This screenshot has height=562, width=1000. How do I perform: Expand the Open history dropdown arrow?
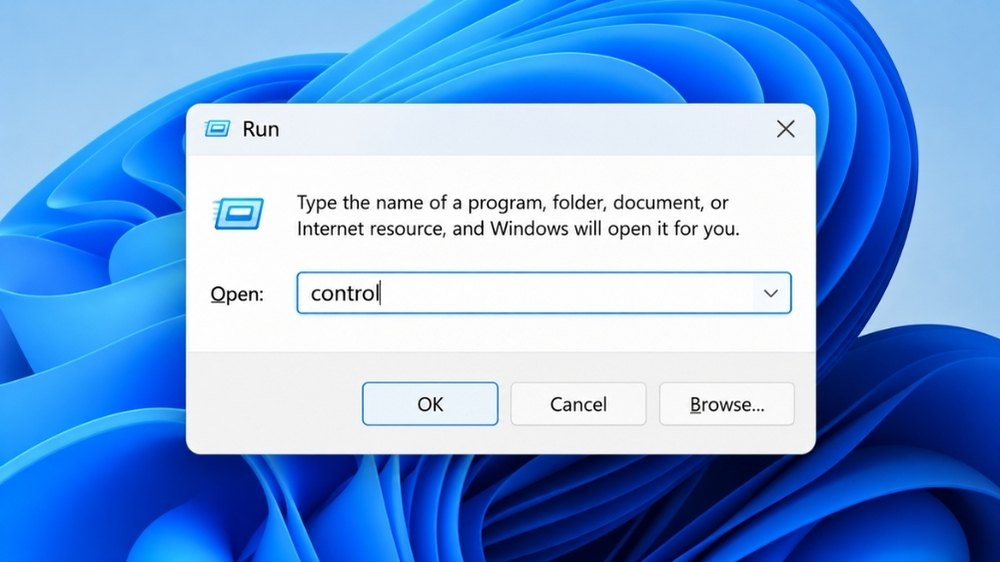click(770, 293)
